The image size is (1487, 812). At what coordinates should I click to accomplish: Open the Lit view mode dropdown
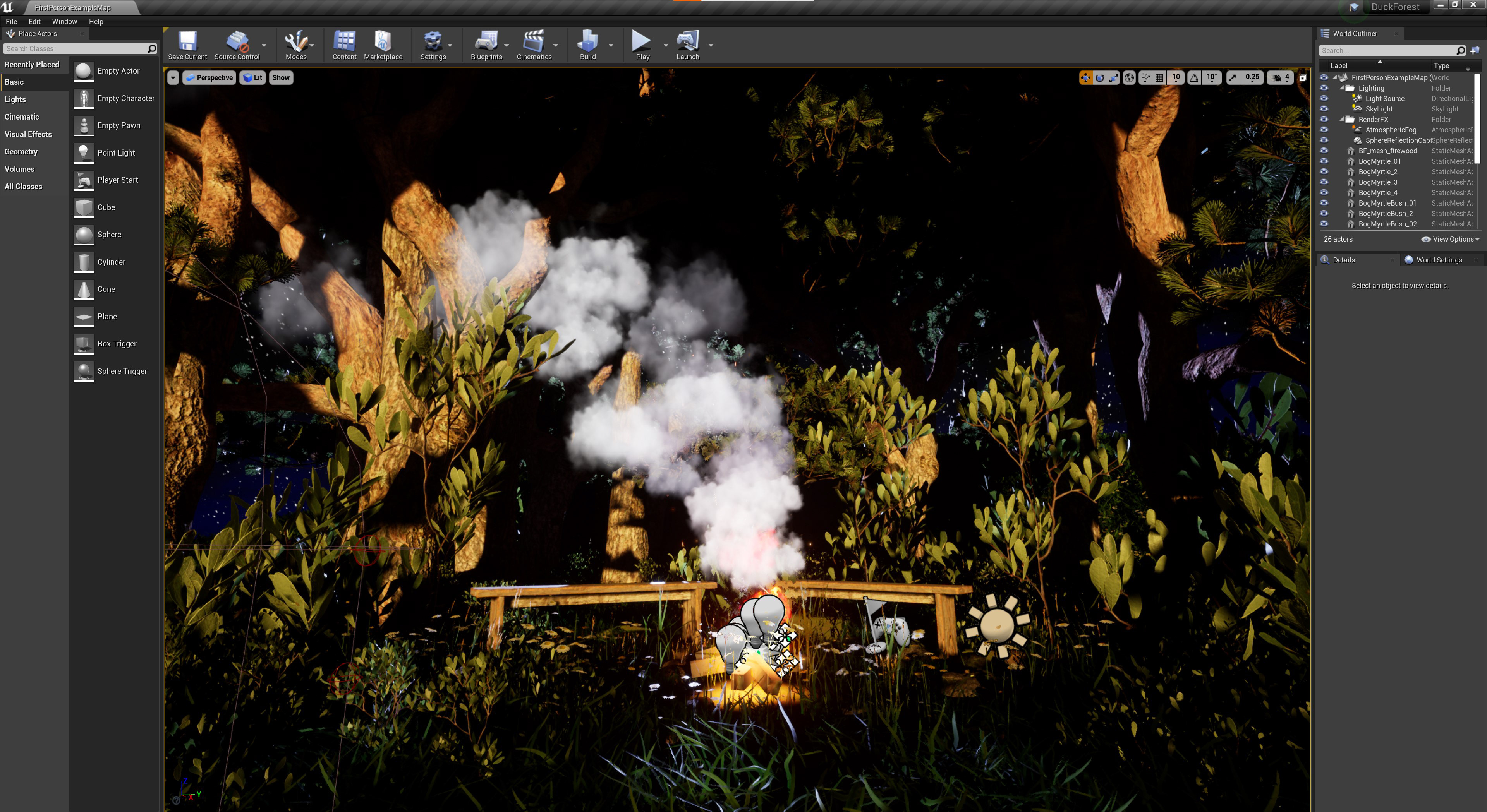click(253, 78)
